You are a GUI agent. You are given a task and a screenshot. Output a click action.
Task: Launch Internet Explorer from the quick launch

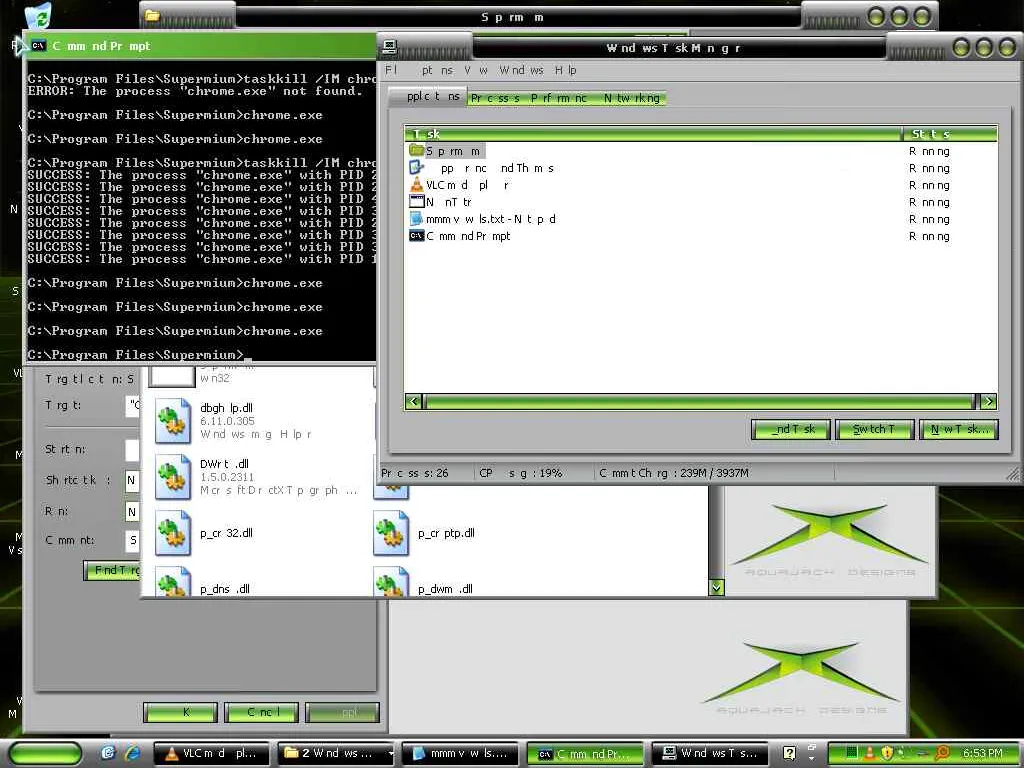tap(133, 753)
